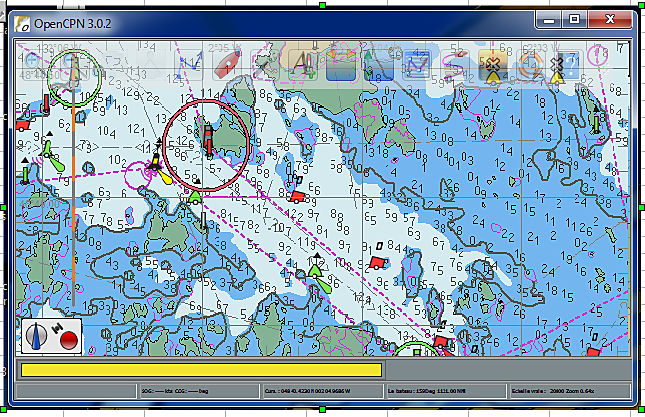Toggle Show ENC Text icon

[303, 65]
